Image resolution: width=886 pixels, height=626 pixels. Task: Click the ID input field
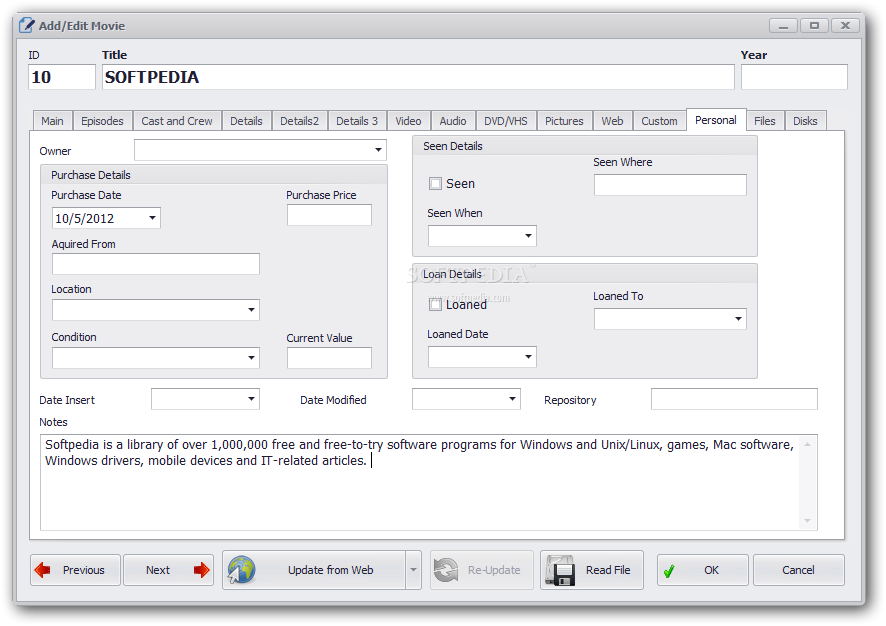(62, 77)
